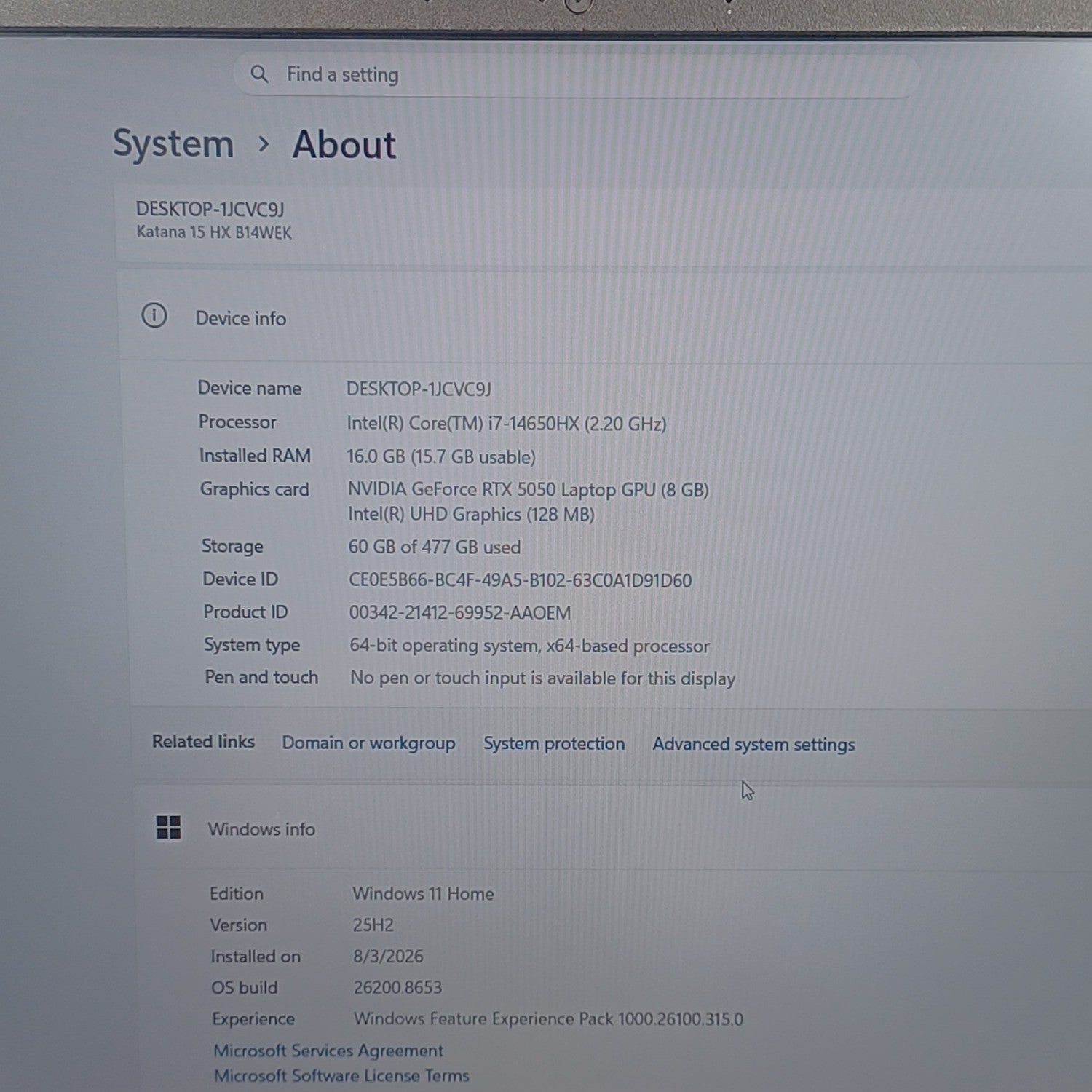Select Product ID 00342-21412-69952-AAOEM
The image size is (1092, 1092).
coord(460,613)
